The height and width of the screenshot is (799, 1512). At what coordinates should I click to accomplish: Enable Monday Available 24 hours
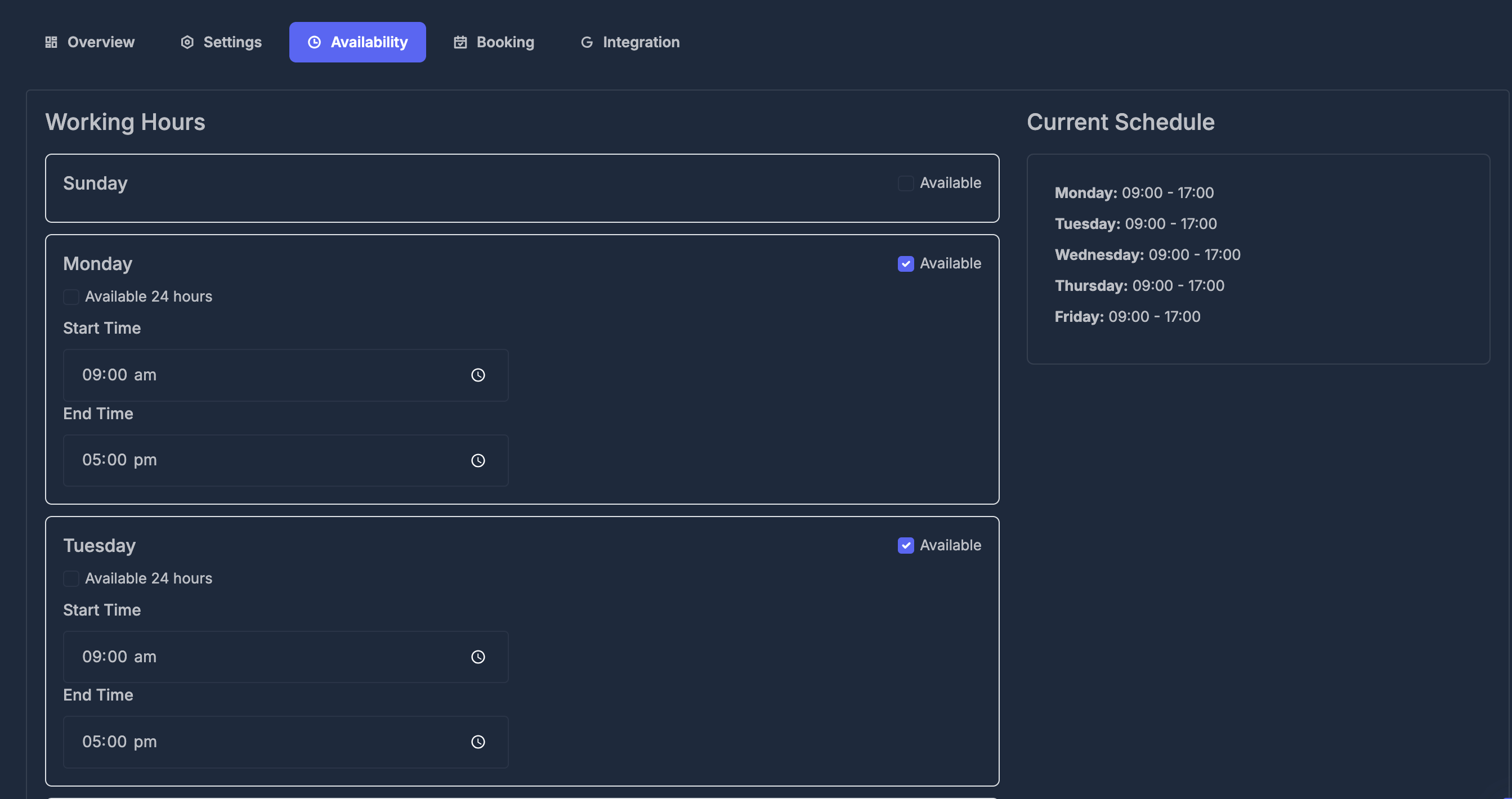(x=71, y=297)
